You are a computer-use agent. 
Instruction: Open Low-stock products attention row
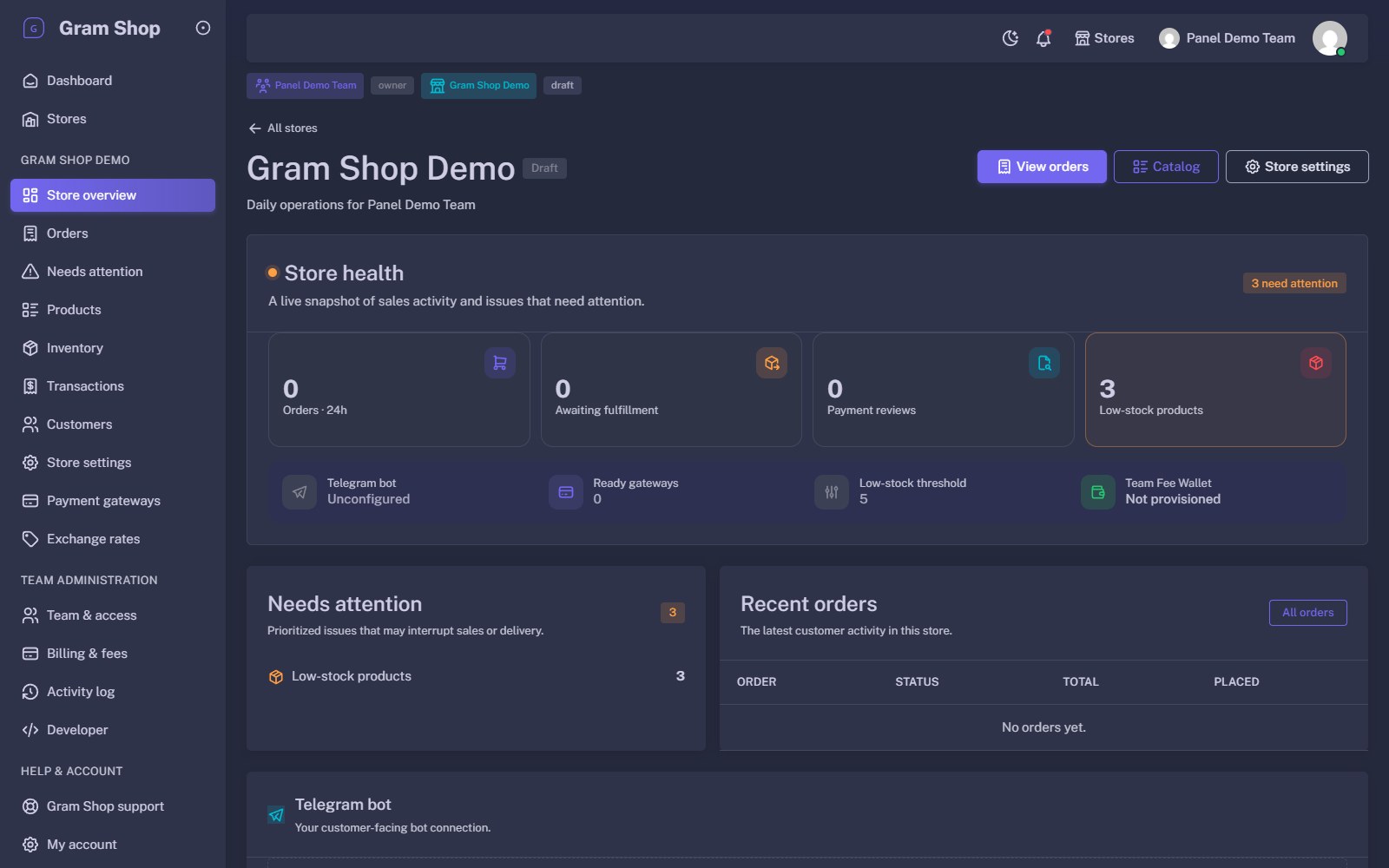pos(476,676)
